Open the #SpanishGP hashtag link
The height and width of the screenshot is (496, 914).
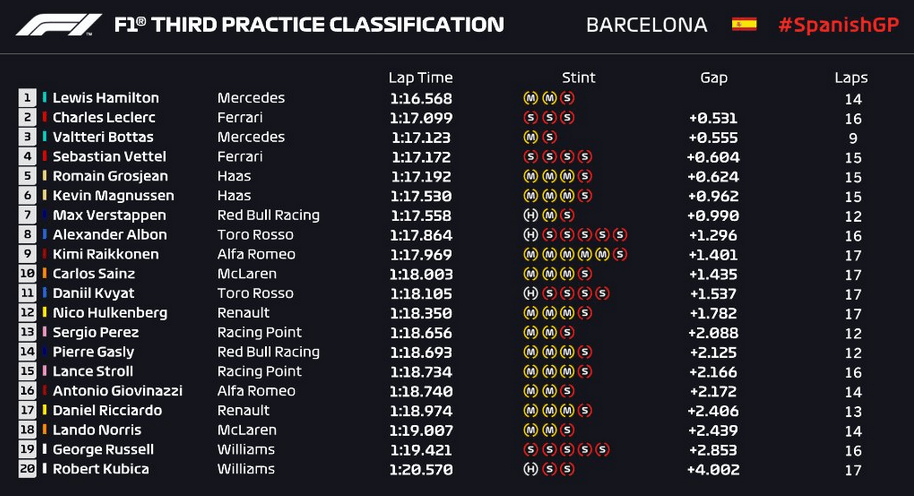(x=838, y=25)
